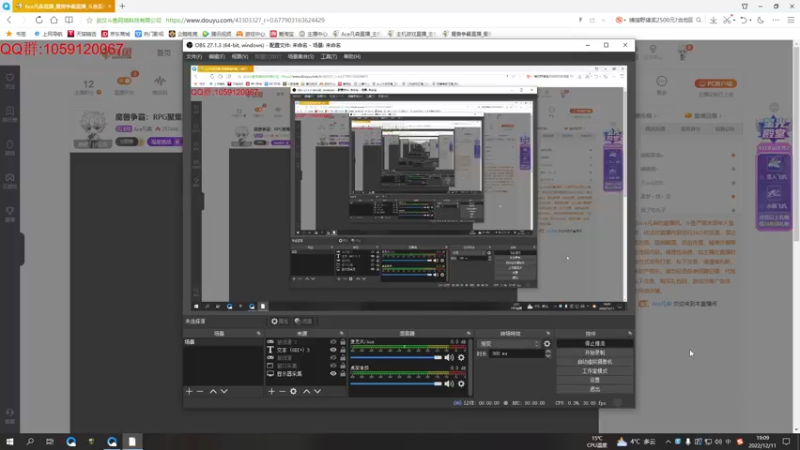The width and height of the screenshot is (800, 450).
Task: Toggle lock on the 显示器采集 source
Action: (x=343, y=374)
